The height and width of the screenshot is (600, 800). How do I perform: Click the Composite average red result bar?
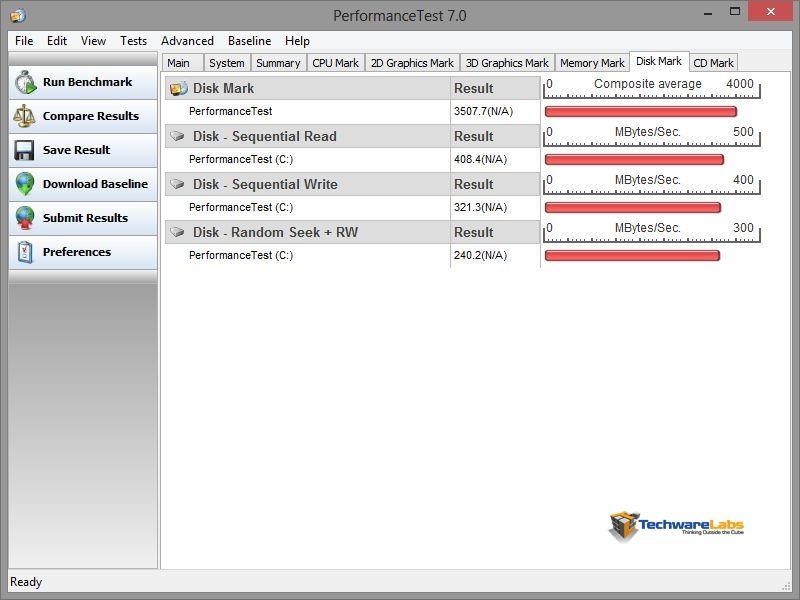[641, 111]
